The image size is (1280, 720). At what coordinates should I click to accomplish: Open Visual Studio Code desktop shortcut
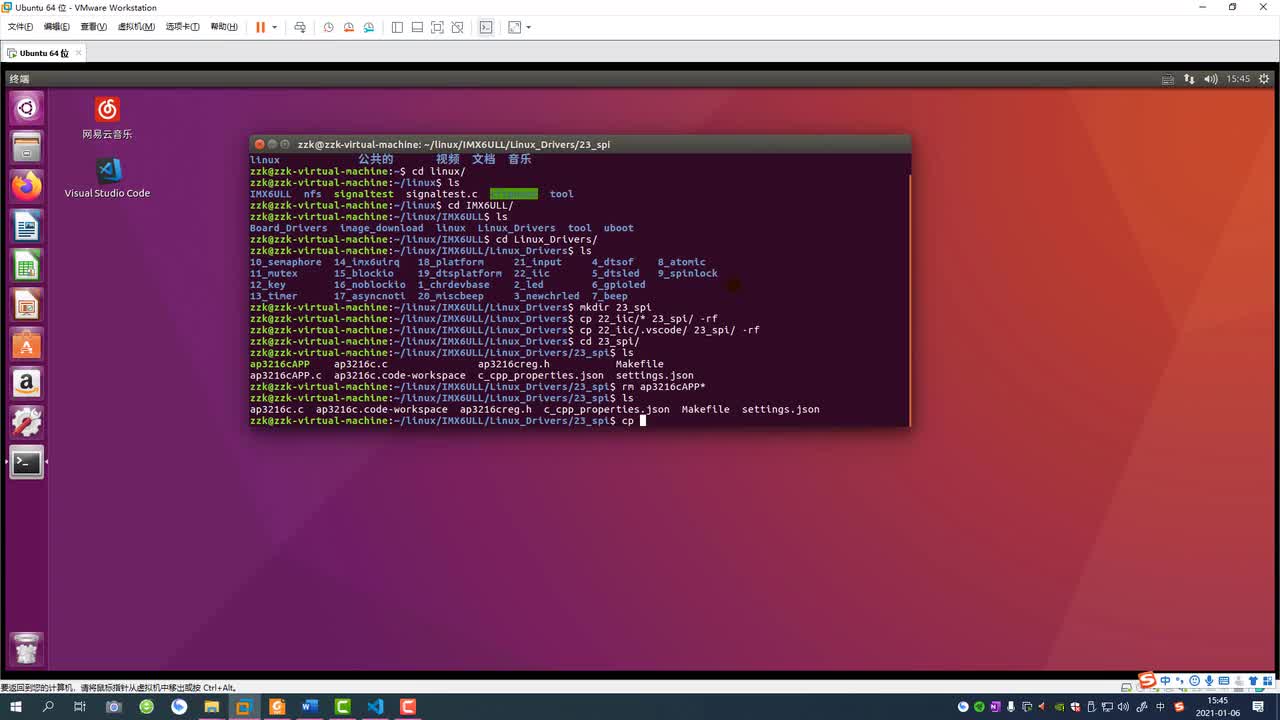tap(107, 178)
